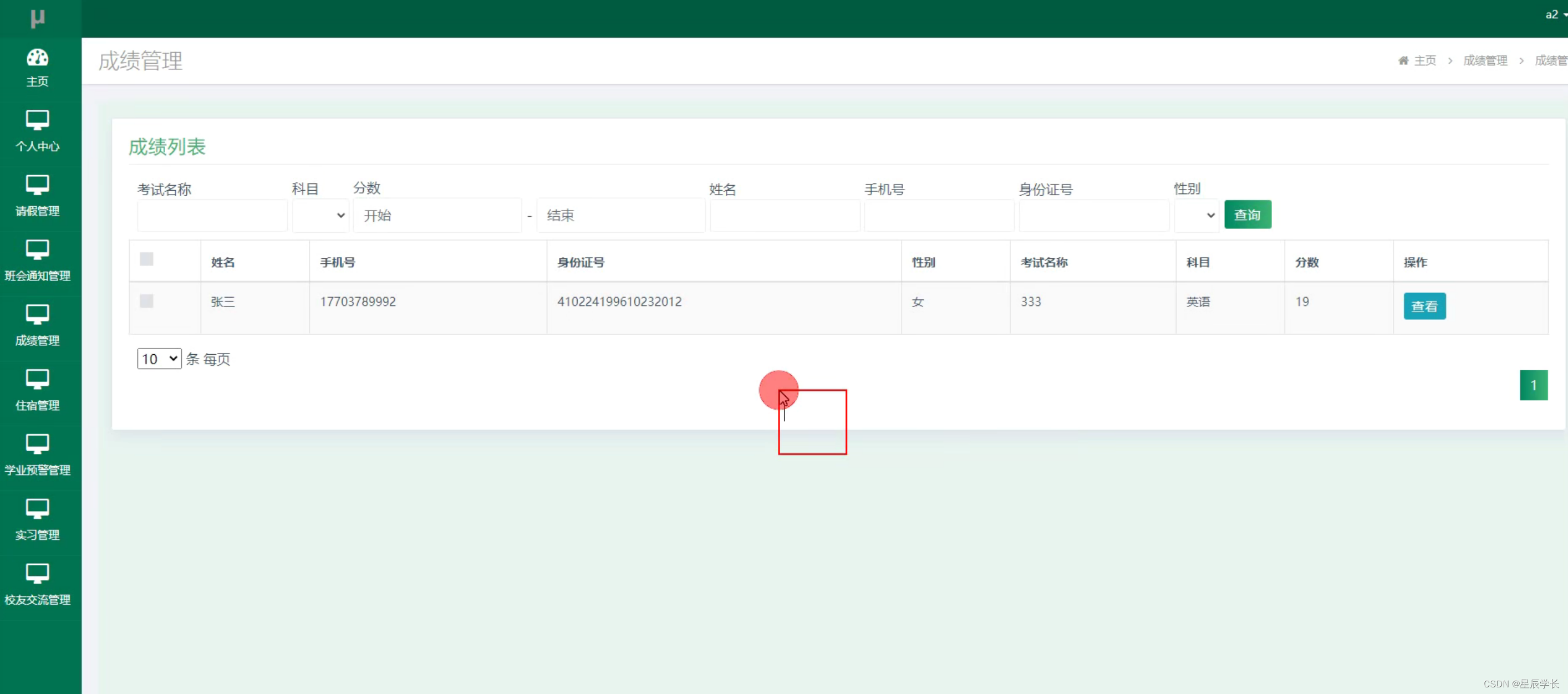Open 班会通知管理 monitor icon in sidebar
The width and height of the screenshot is (1568, 694).
(x=37, y=249)
